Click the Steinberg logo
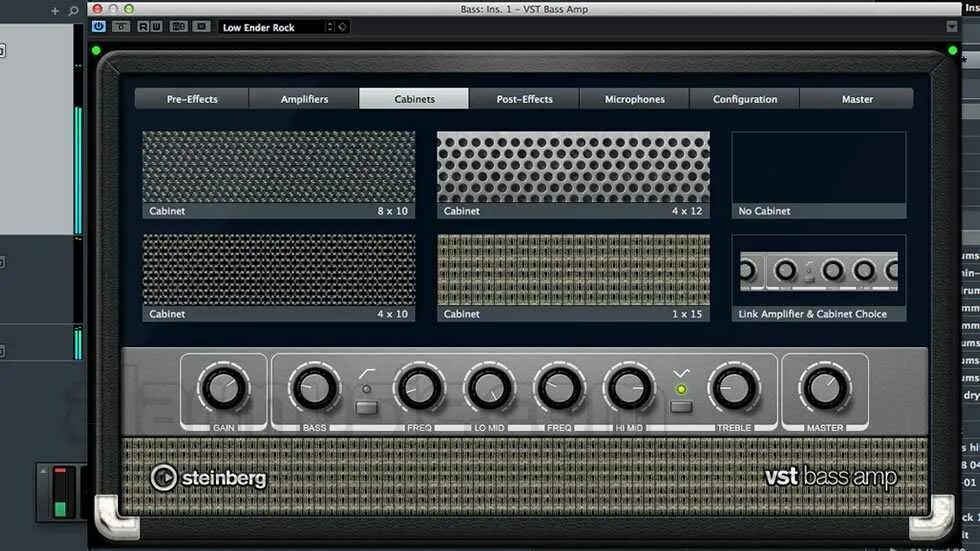 point(208,478)
